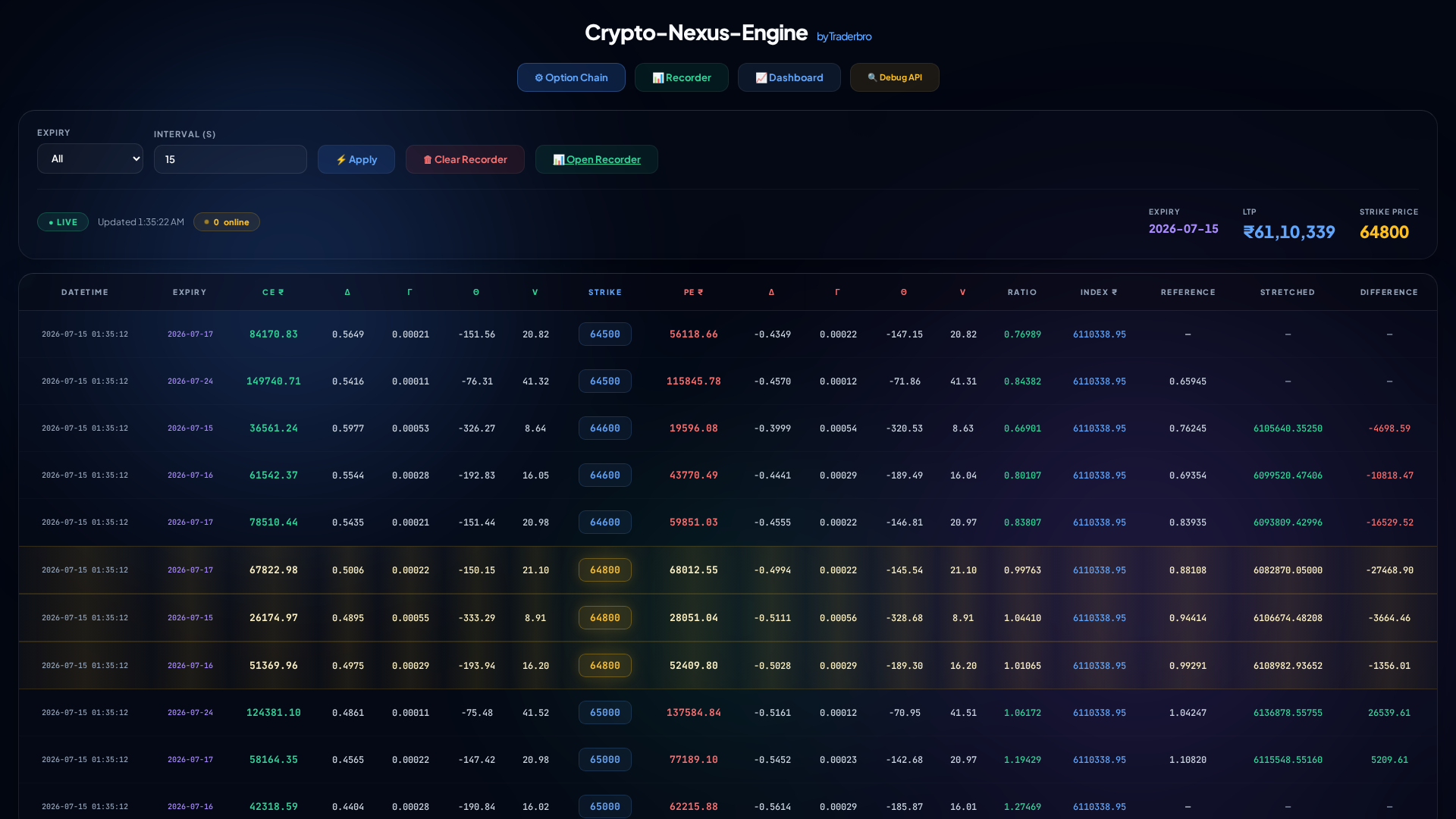Click strike 64500 in the 2026-07-24 row
This screenshot has width=1456, height=819.
[x=605, y=381]
